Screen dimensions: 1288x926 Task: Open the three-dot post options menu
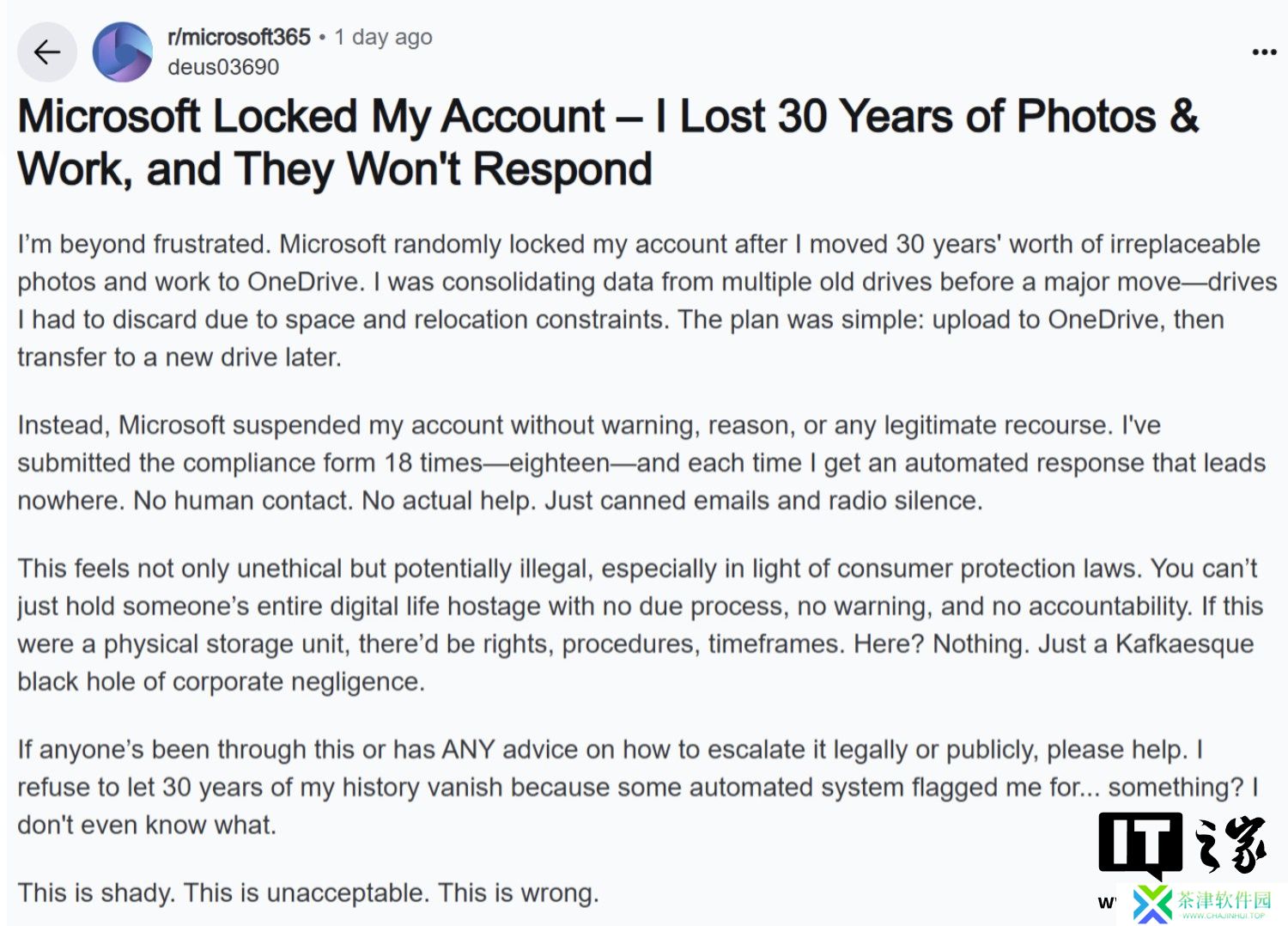pos(1264,52)
